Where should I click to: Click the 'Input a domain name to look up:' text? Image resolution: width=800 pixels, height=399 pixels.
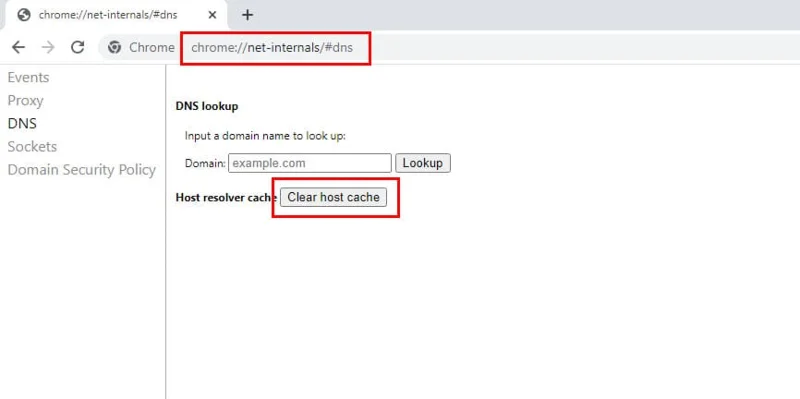(265, 136)
